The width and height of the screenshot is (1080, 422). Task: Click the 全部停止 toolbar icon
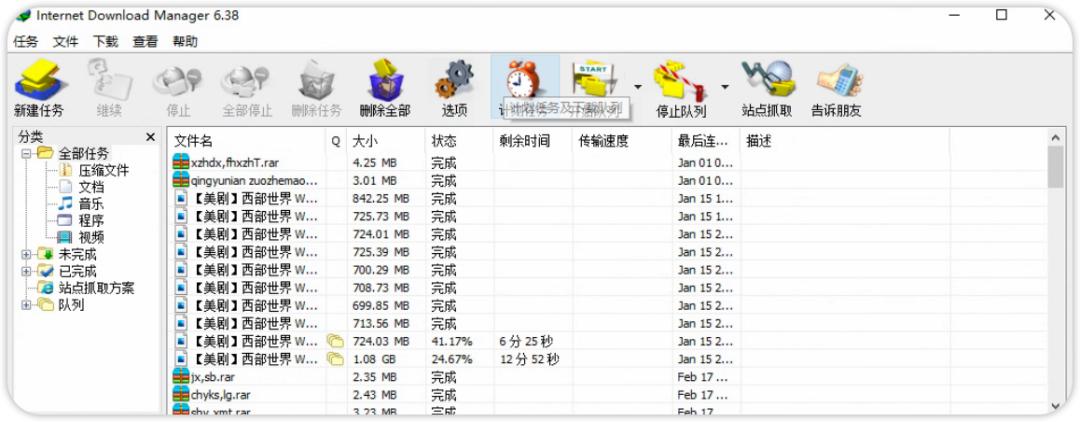(247, 81)
